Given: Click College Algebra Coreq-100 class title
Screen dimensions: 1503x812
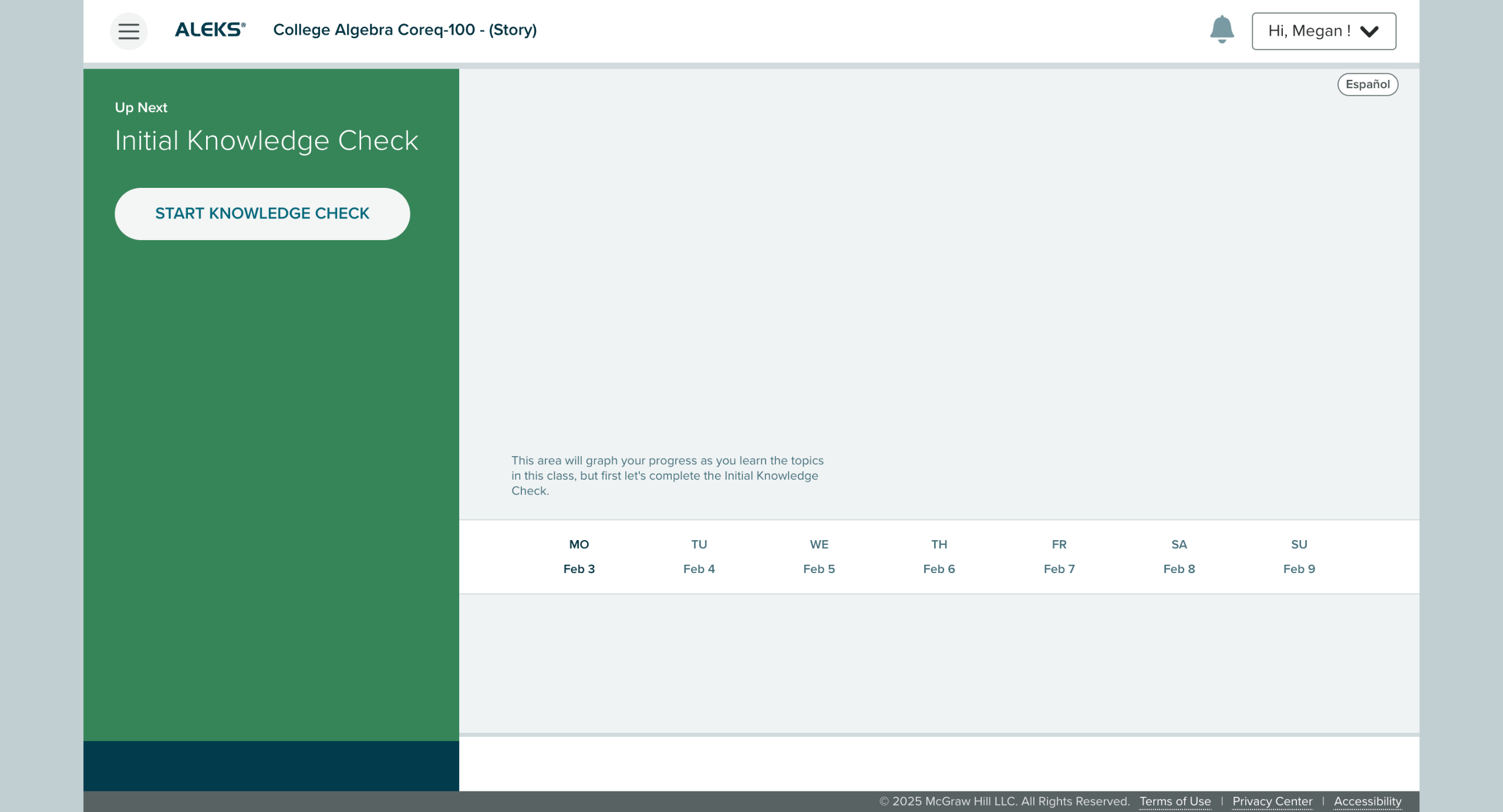Looking at the screenshot, I should [405, 30].
